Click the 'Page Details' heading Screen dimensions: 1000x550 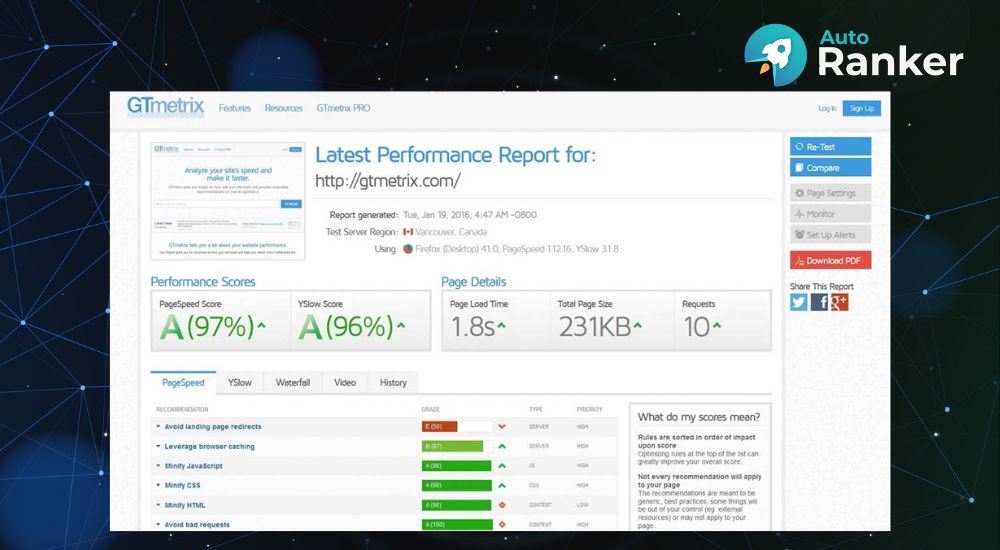(474, 282)
